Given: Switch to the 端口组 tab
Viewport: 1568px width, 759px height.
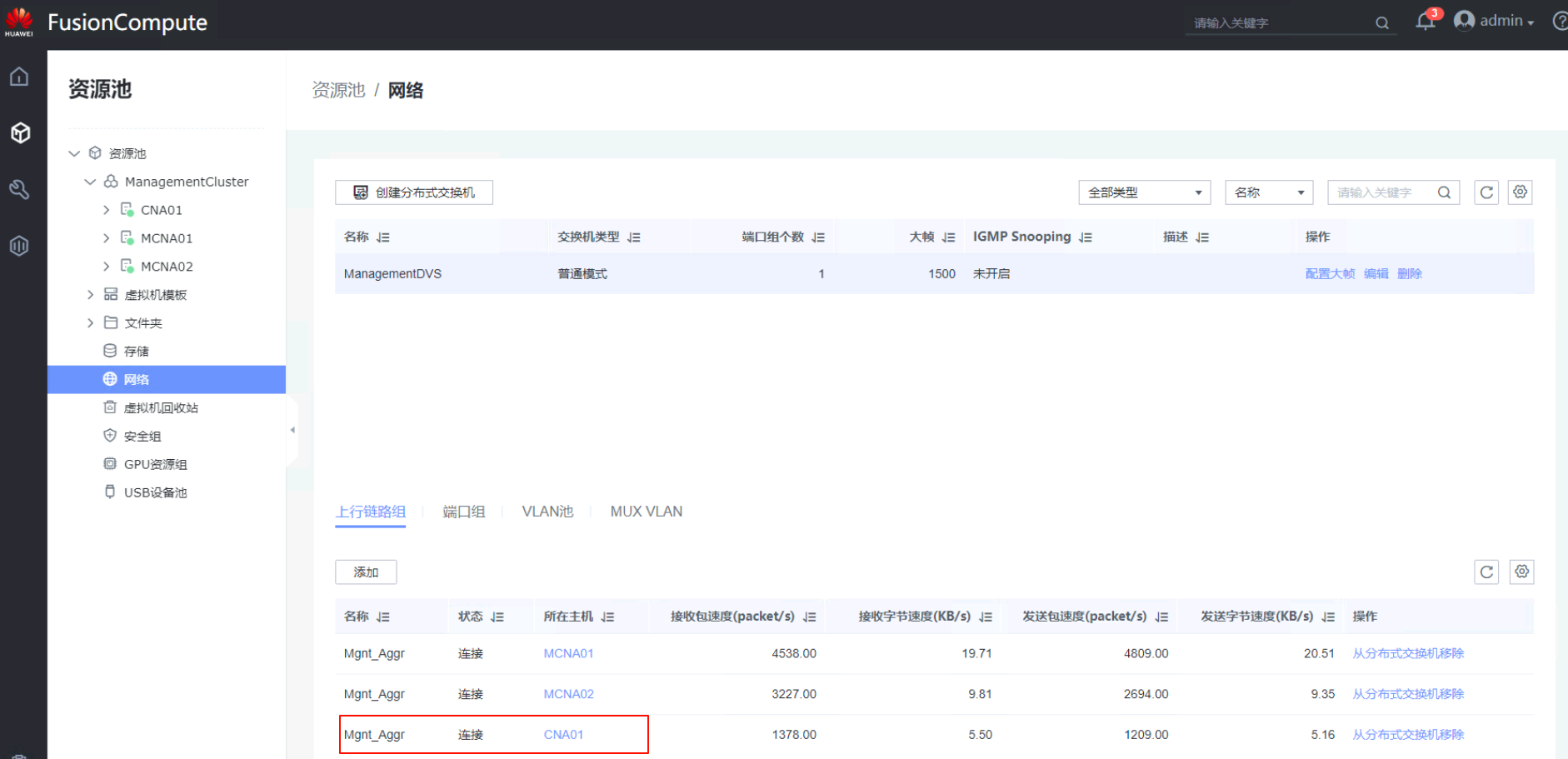Looking at the screenshot, I should click(x=463, y=512).
